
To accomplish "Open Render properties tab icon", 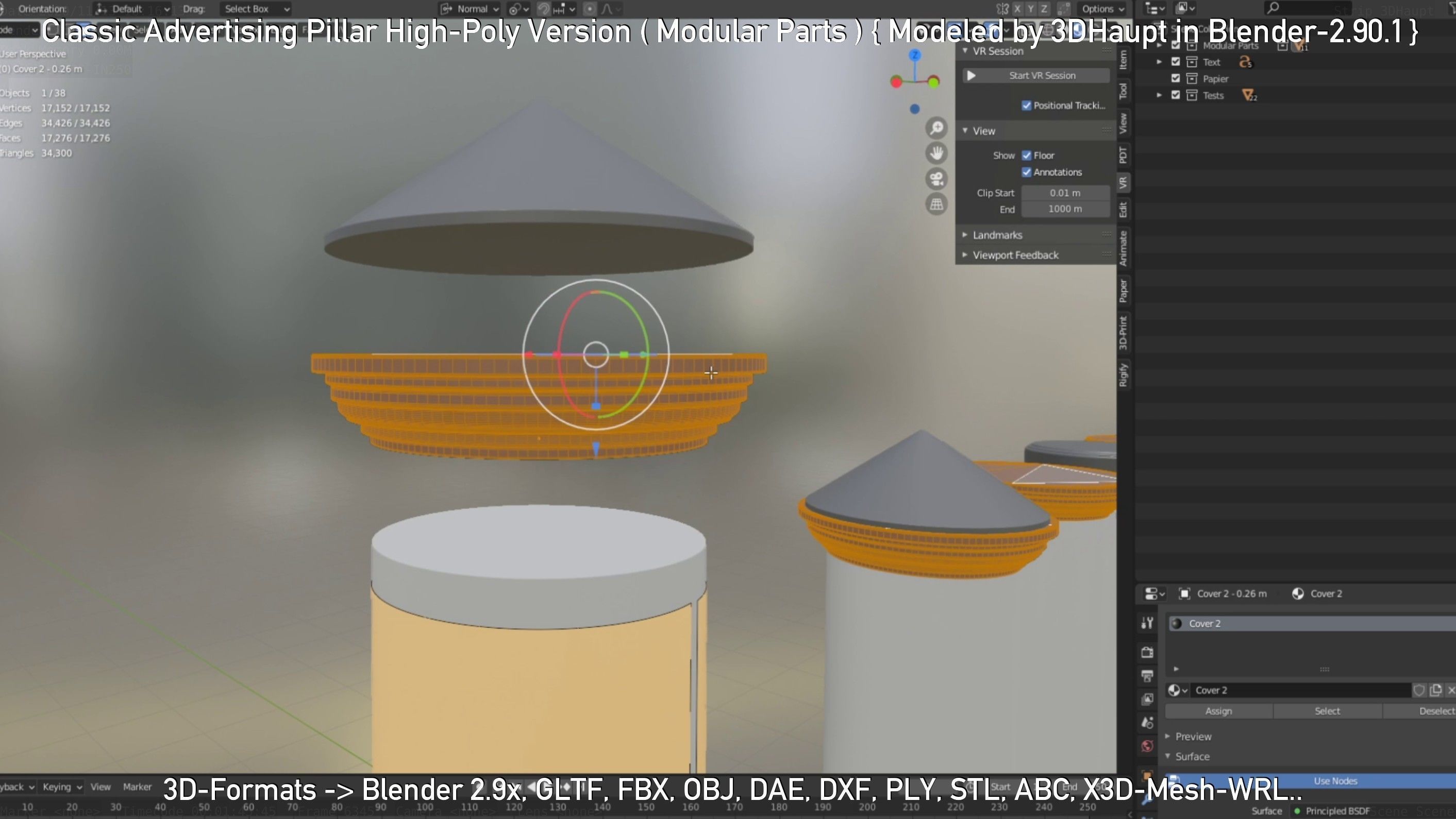I will pos(1147,653).
